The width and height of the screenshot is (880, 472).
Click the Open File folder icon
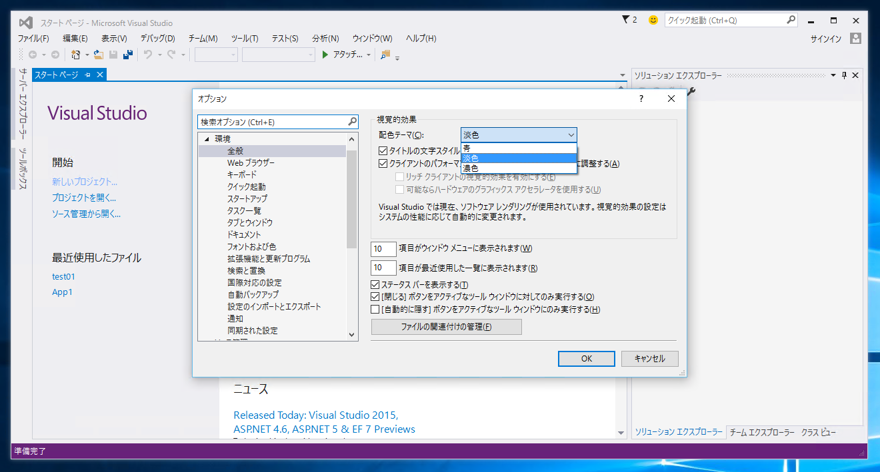(99, 55)
